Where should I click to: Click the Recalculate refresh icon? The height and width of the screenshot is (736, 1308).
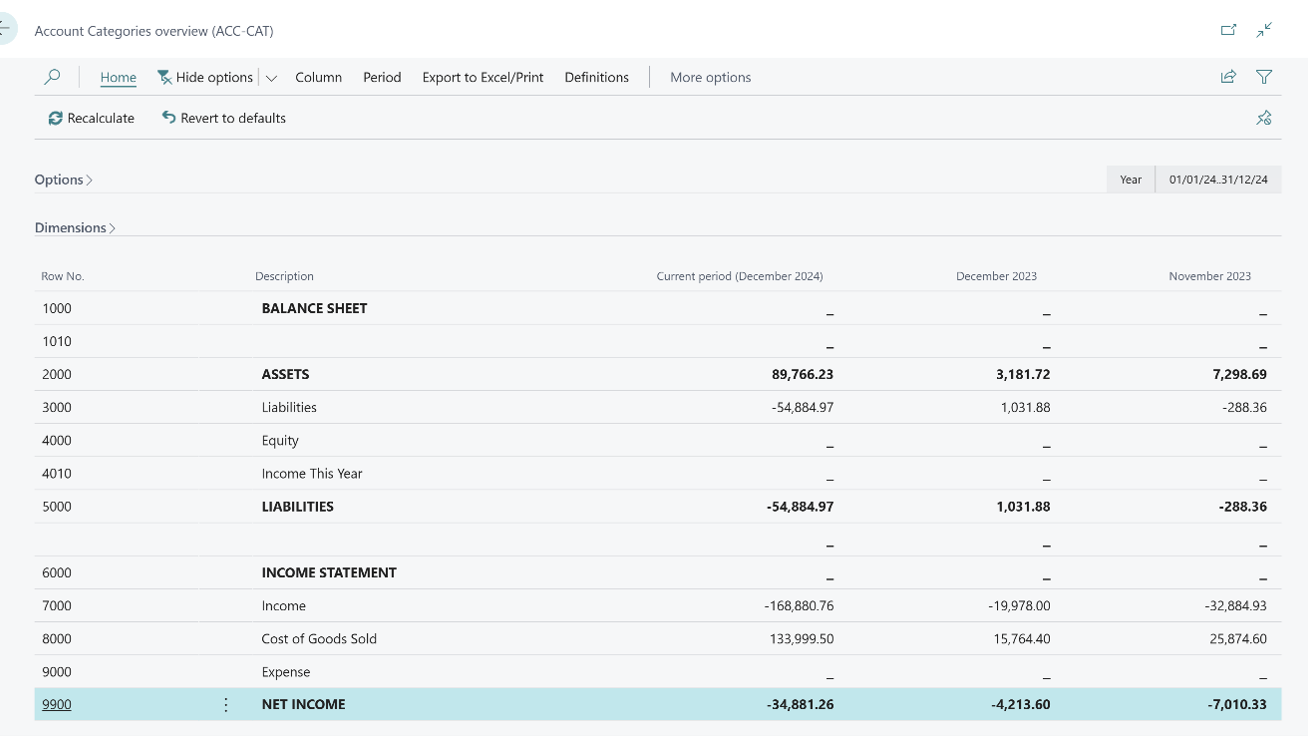click(55, 118)
